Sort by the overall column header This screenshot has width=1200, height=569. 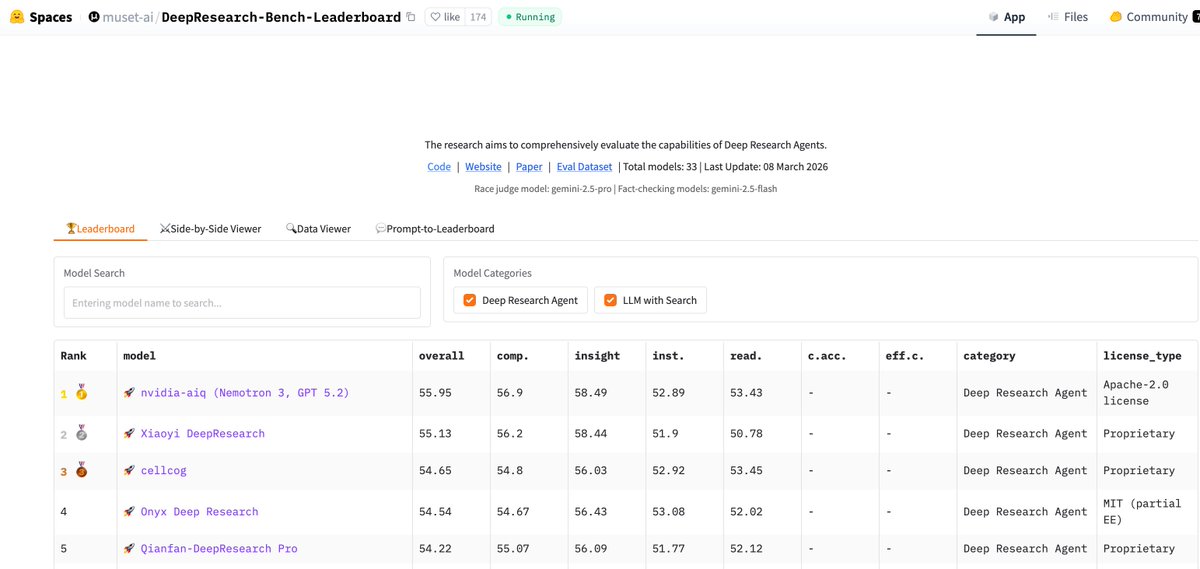click(441, 356)
